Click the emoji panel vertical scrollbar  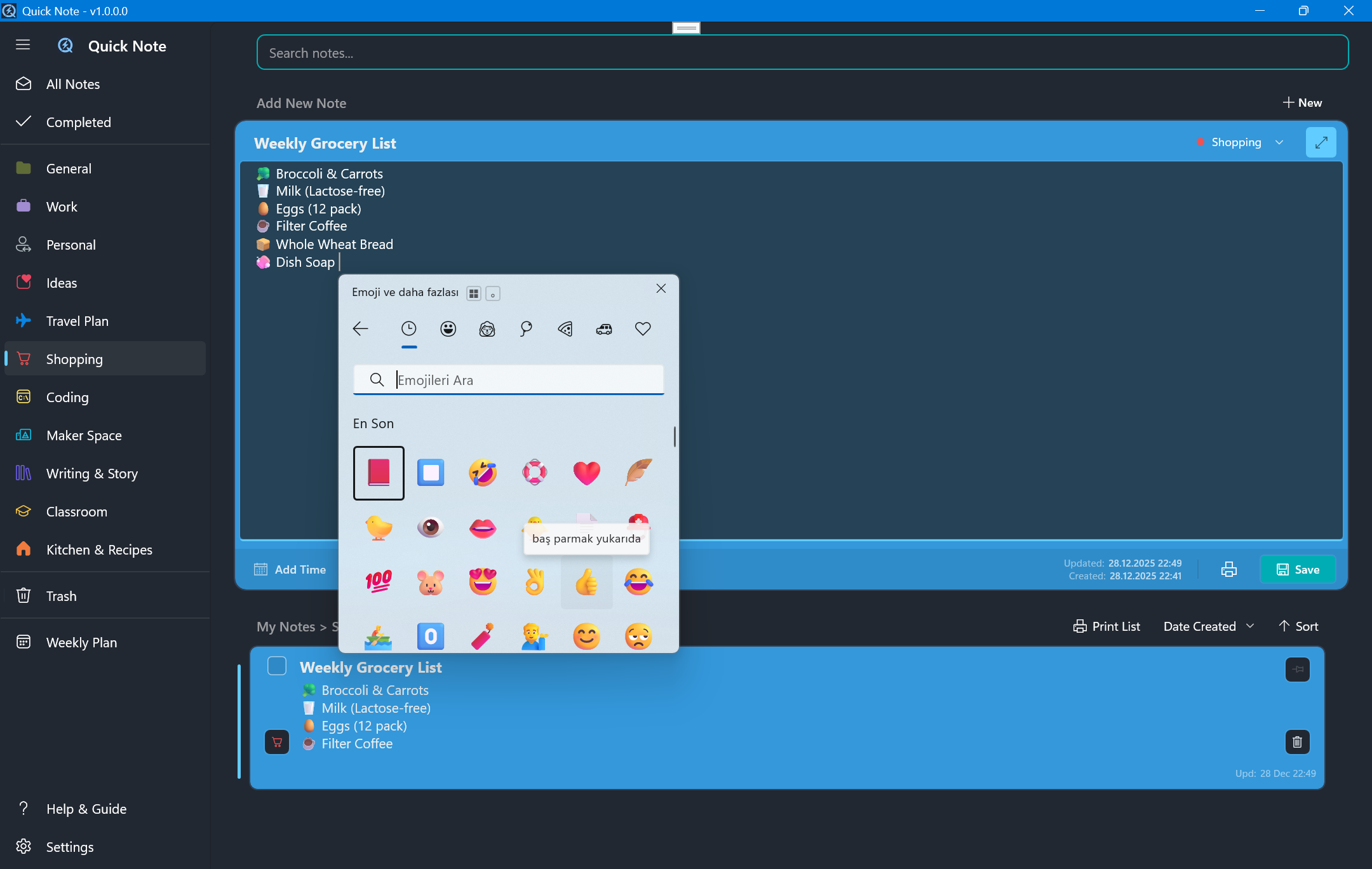click(x=674, y=436)
